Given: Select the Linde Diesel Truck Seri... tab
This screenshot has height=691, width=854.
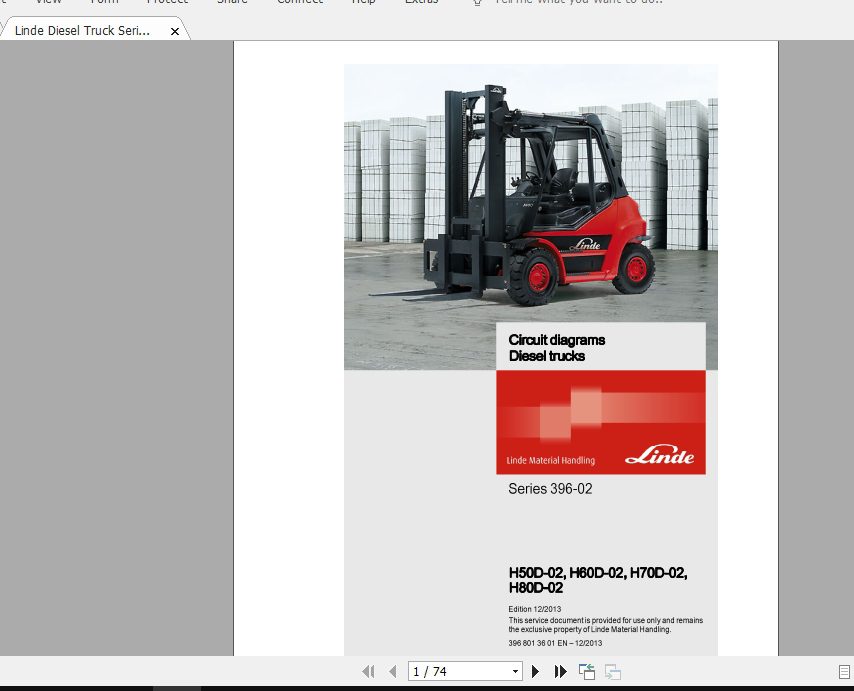Looking at the screenshot, I should coord(82,30).
